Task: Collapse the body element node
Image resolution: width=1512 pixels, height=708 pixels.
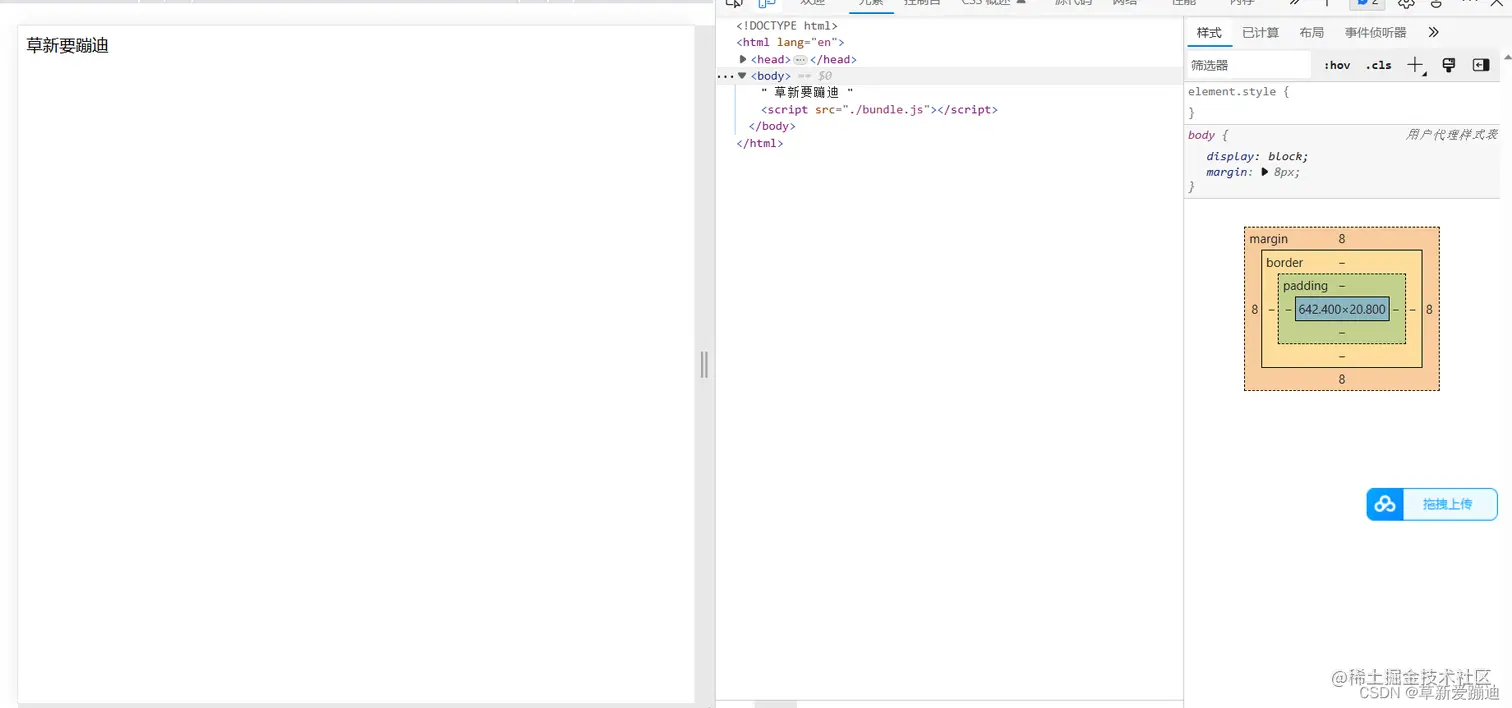Action: pos(742,76)
